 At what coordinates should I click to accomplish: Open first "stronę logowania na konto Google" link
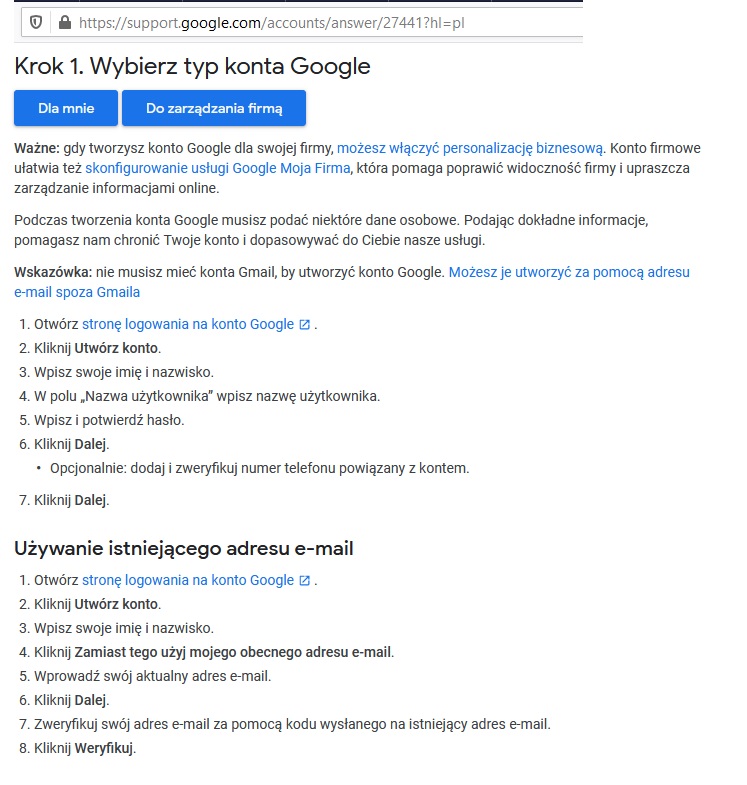click(x=188, y=325)
